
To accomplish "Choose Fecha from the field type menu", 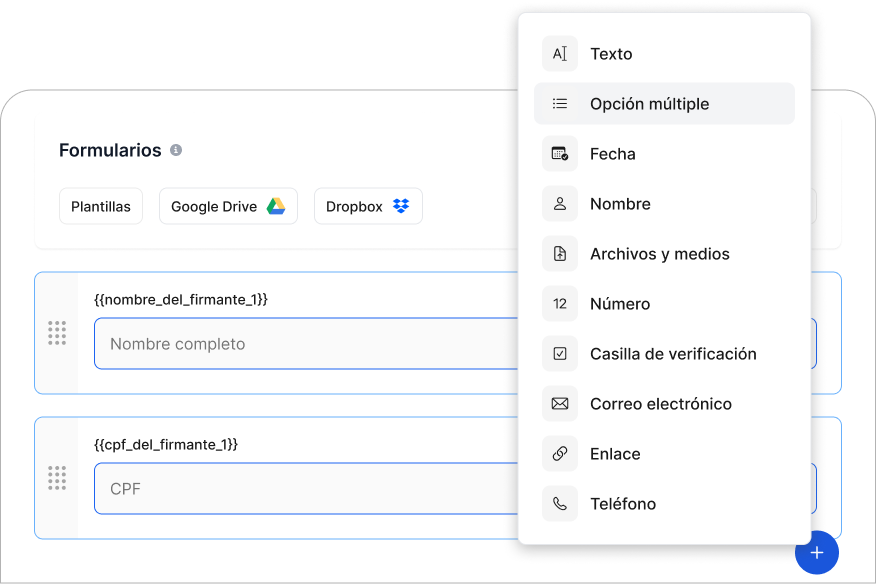I will pyautogui.click(x=612, y=154).
